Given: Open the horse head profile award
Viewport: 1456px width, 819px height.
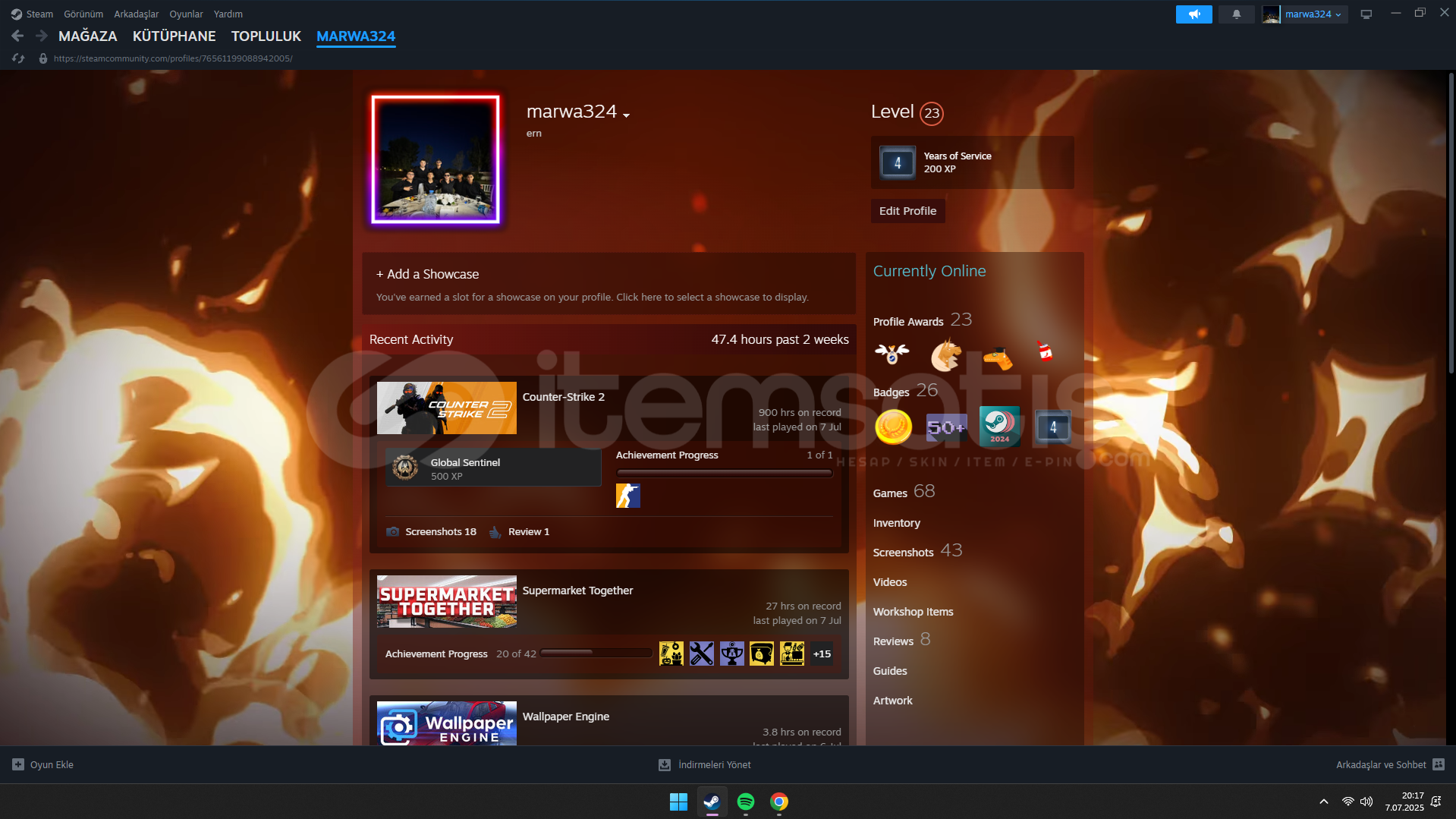Looking at the screenshot, I should click(x=945, y=354).
